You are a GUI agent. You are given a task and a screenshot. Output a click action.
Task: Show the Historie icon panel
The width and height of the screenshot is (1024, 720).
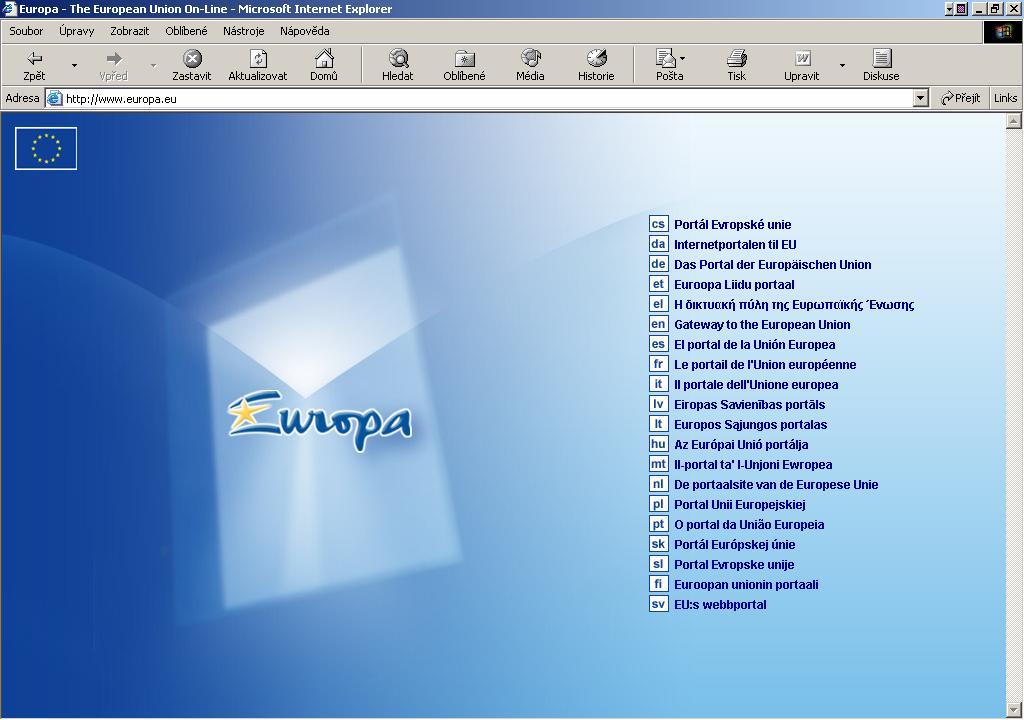tap(596, 58)
